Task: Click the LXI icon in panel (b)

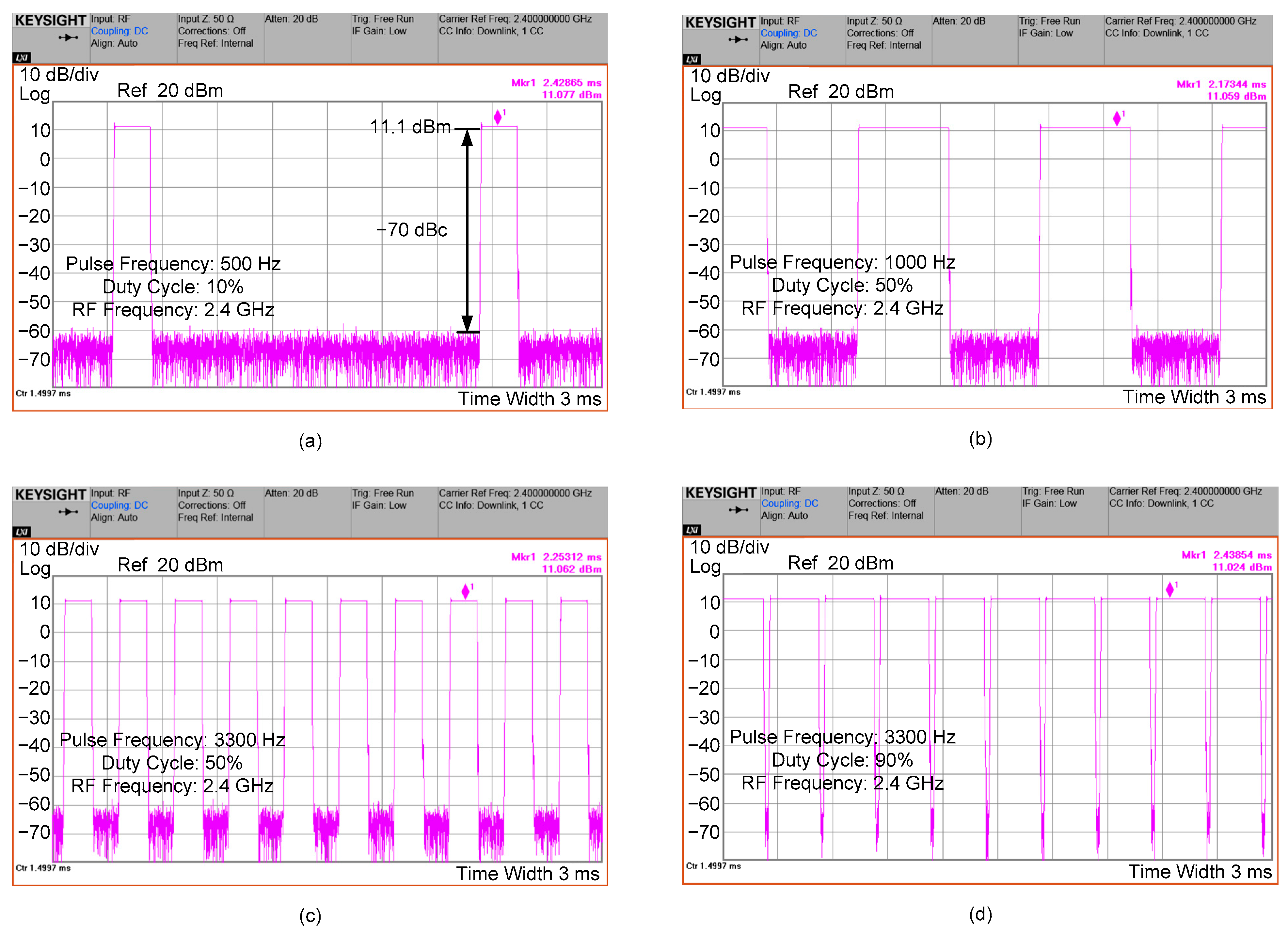Action: click(692, 59)
